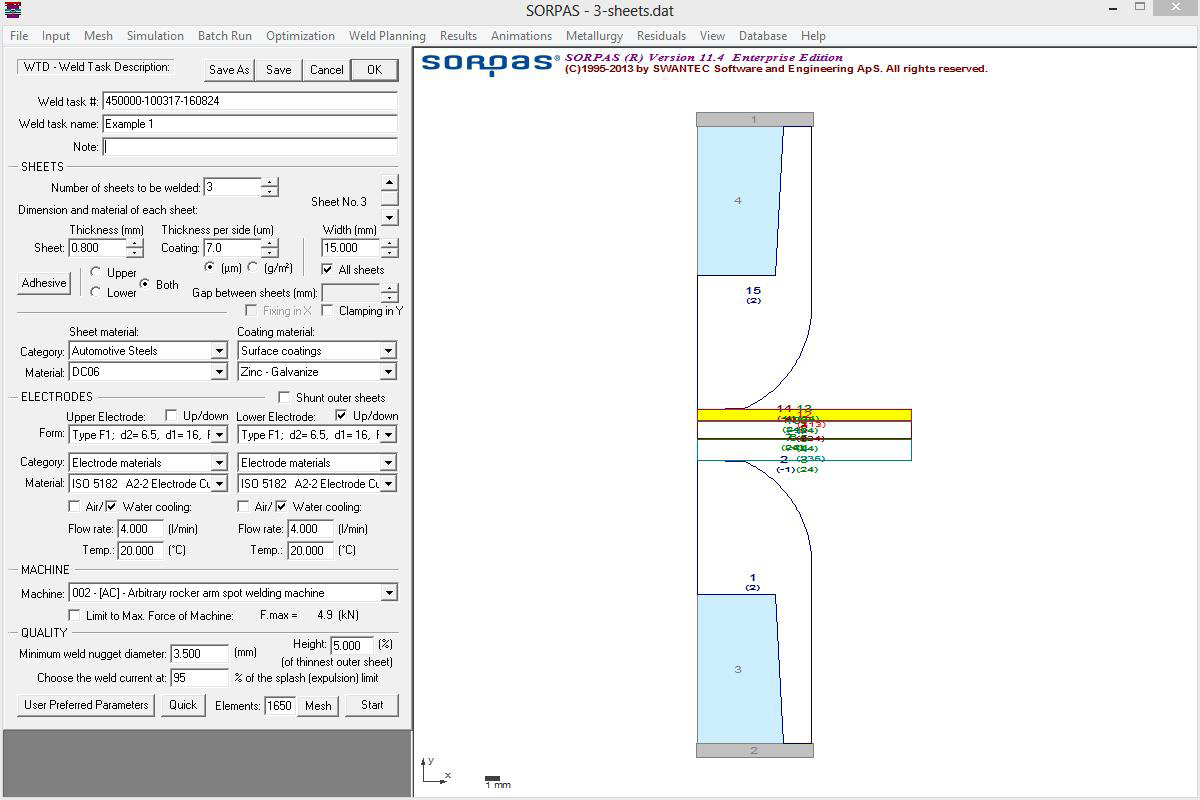Choose the (g/m²) coating unit
This screenshot has height=800, width=1200.
pyautogui.click(x=252, y=267)
